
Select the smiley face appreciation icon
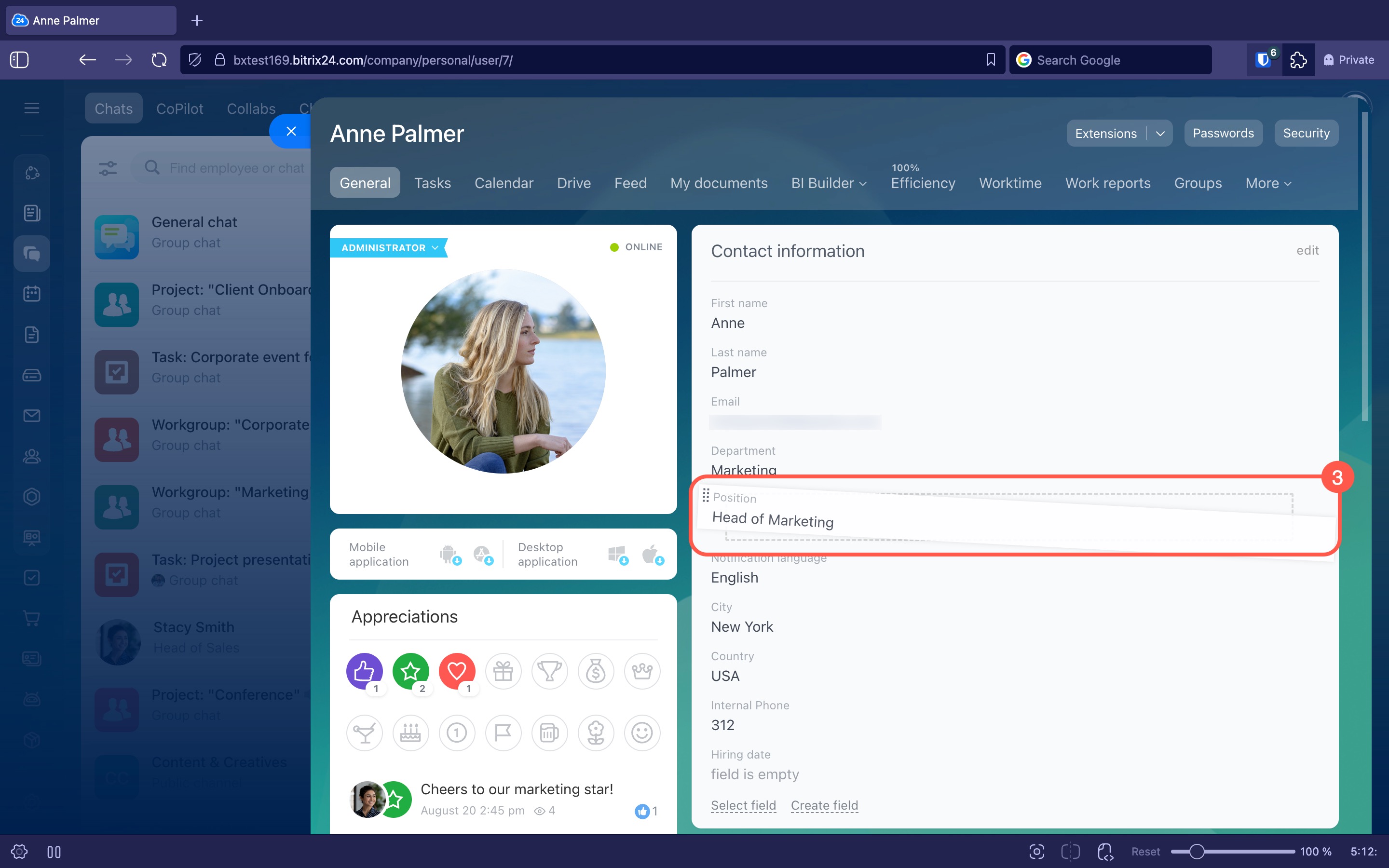point(642,732)
